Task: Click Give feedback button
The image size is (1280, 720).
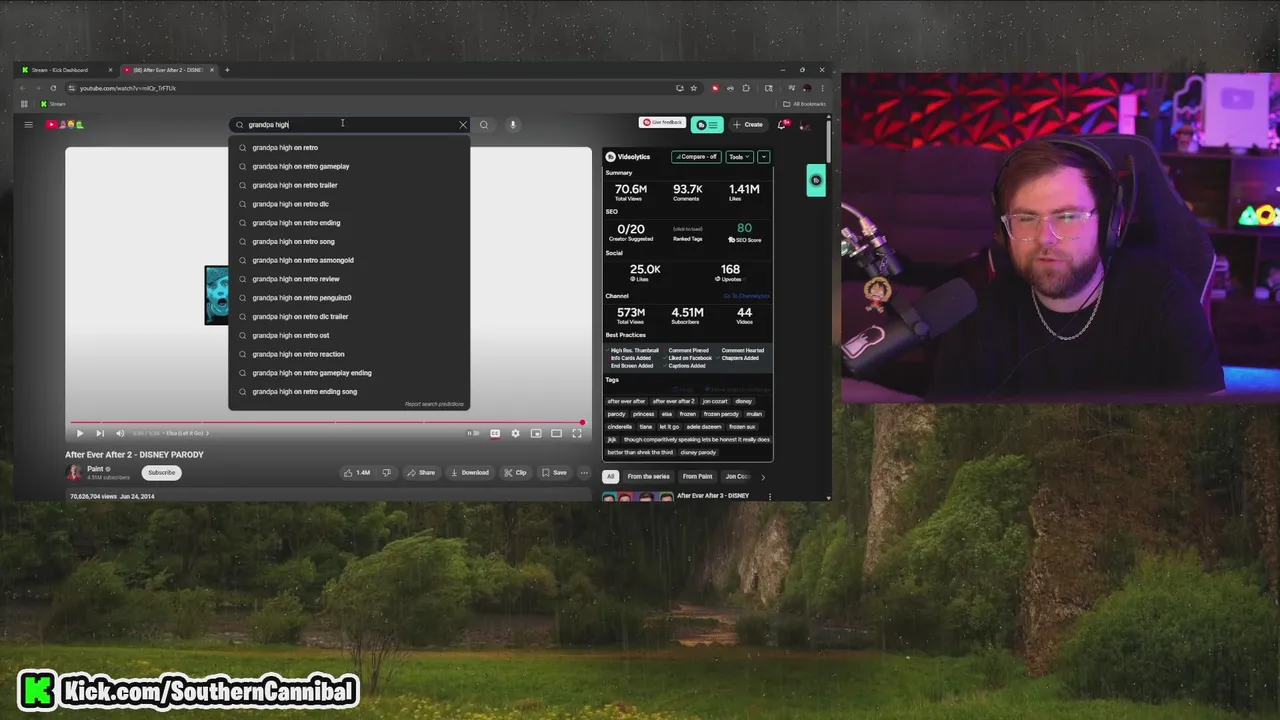Action: 662,122
